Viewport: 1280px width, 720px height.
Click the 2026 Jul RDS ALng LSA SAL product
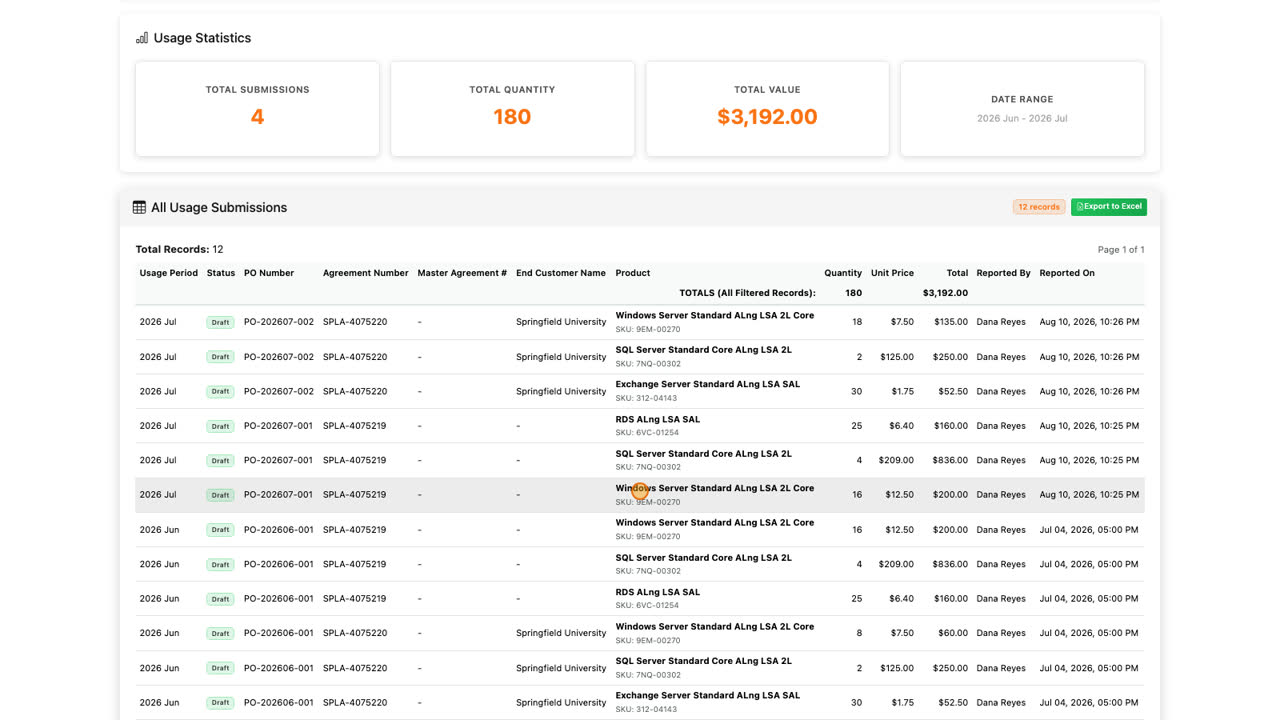click(x=658, y=419)
